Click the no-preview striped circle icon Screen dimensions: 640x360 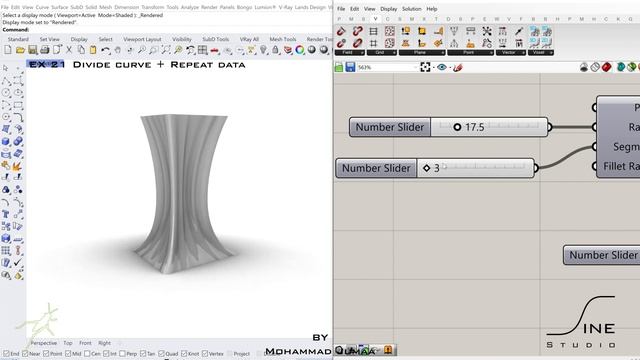coord(595,67)
